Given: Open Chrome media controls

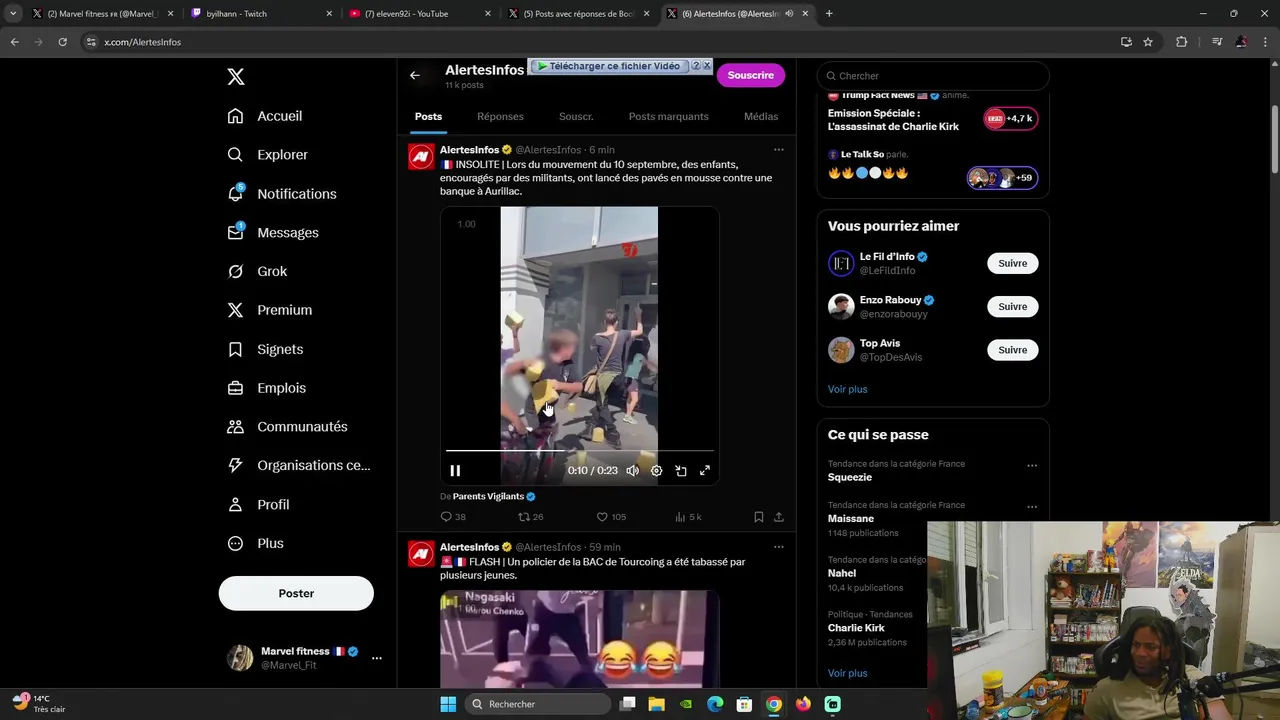Looking at the screenshot, I should coord(1217,42).
